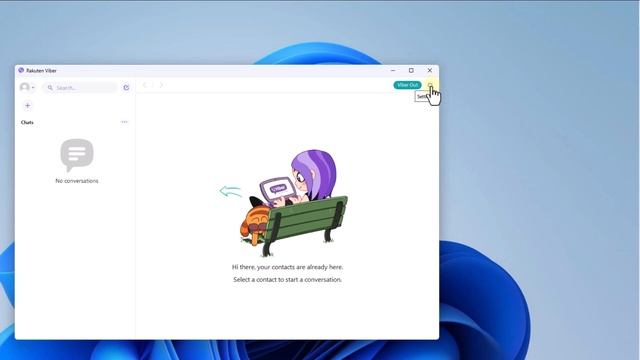Image resolution: width=640 pixels, height=360 pixels.
Task: Open the Chats three-dots options menu
Action: pyautogui.click(x=124, y=122)
